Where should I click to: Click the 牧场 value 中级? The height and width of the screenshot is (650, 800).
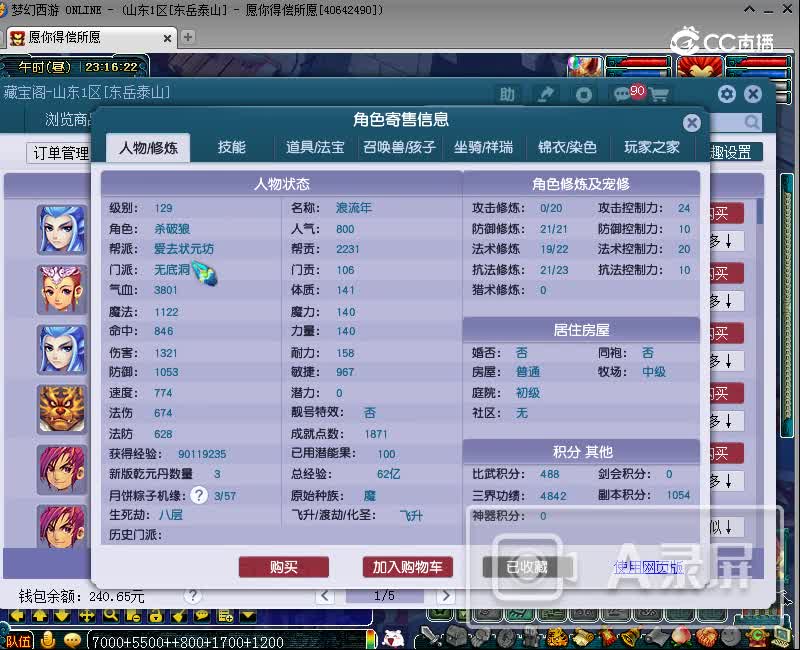coord(654,372)
